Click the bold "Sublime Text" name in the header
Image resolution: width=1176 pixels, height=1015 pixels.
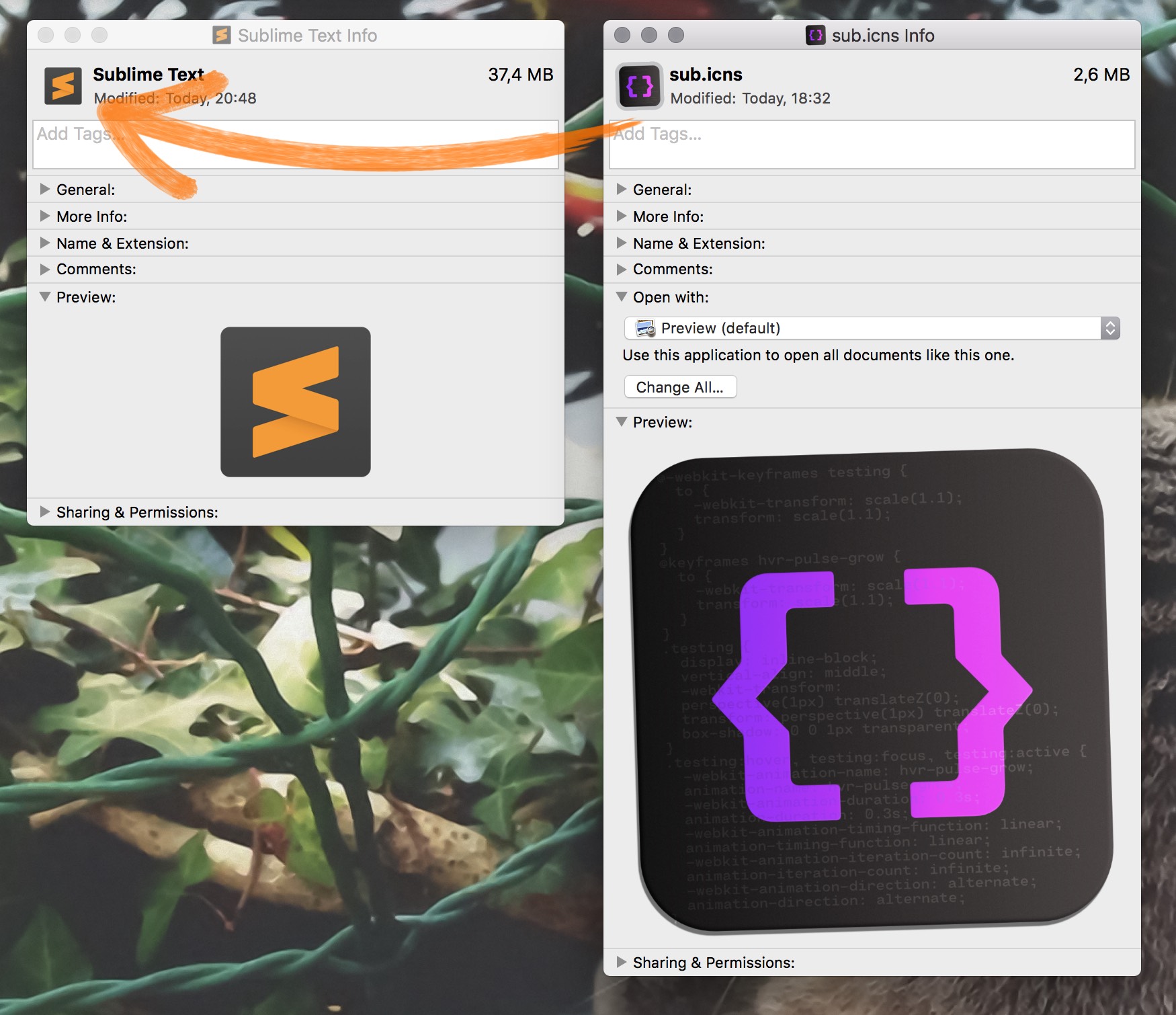[149, 74]
